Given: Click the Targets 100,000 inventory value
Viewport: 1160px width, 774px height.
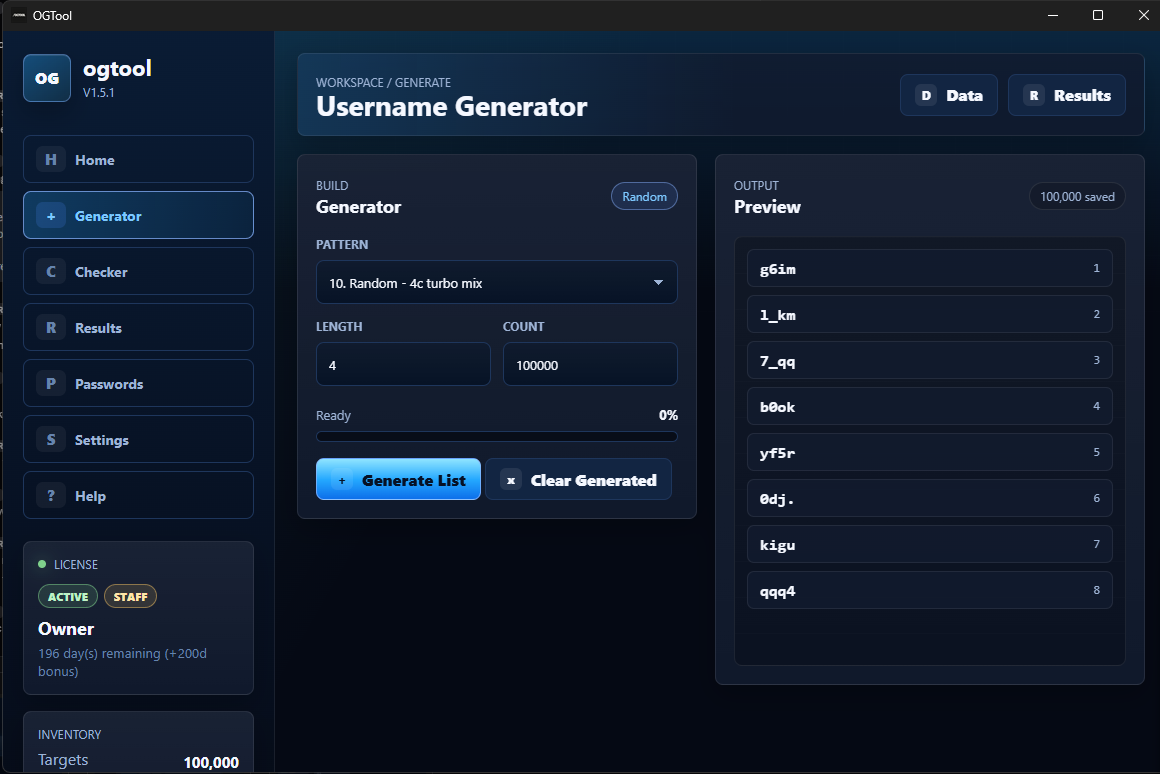Looking at the screenshot, I should (x=211, y=762).
